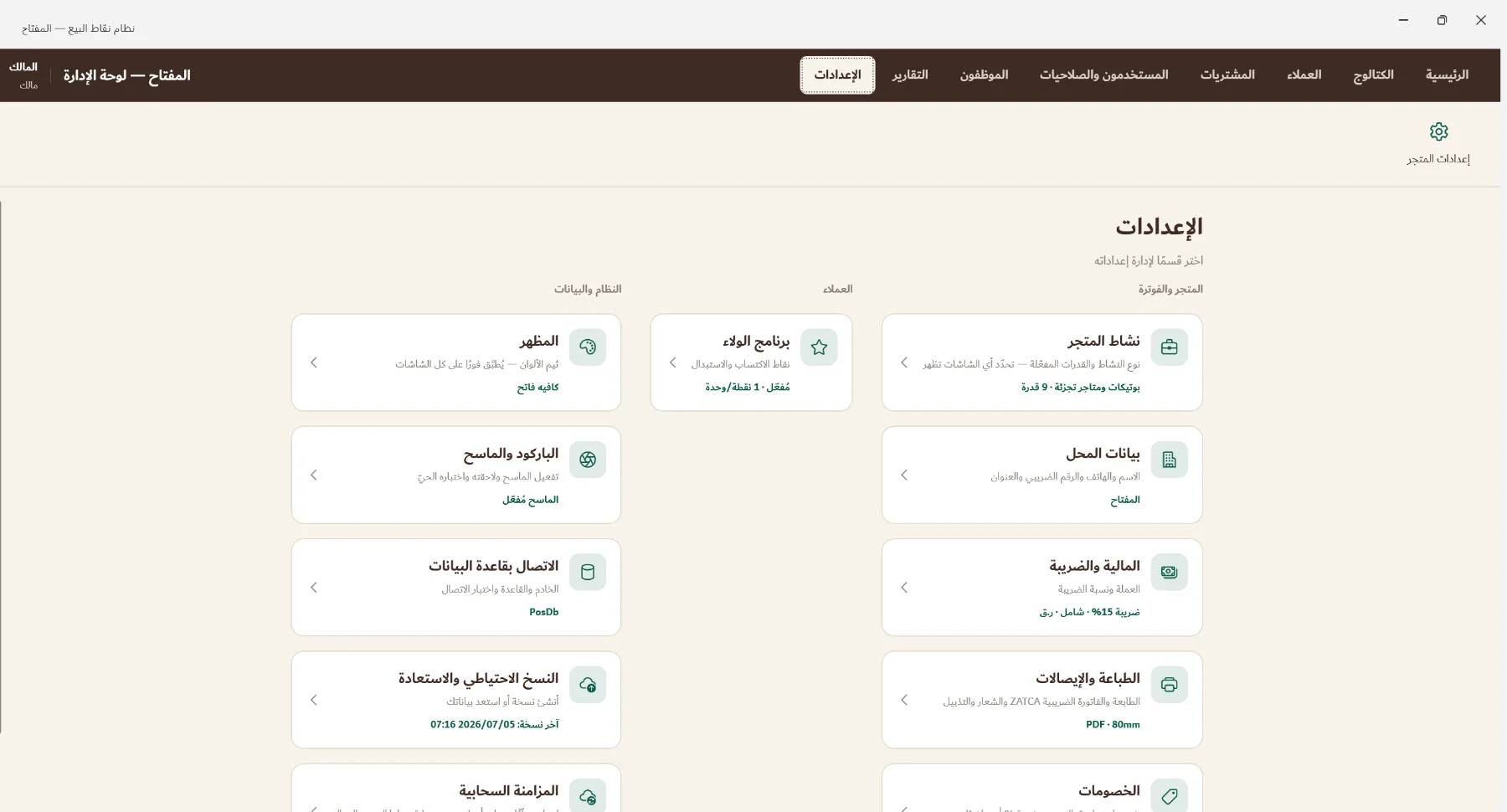Click the كافيه فاتح theme value
Screen dimensions: 1507x812
(x=537, y=388)
